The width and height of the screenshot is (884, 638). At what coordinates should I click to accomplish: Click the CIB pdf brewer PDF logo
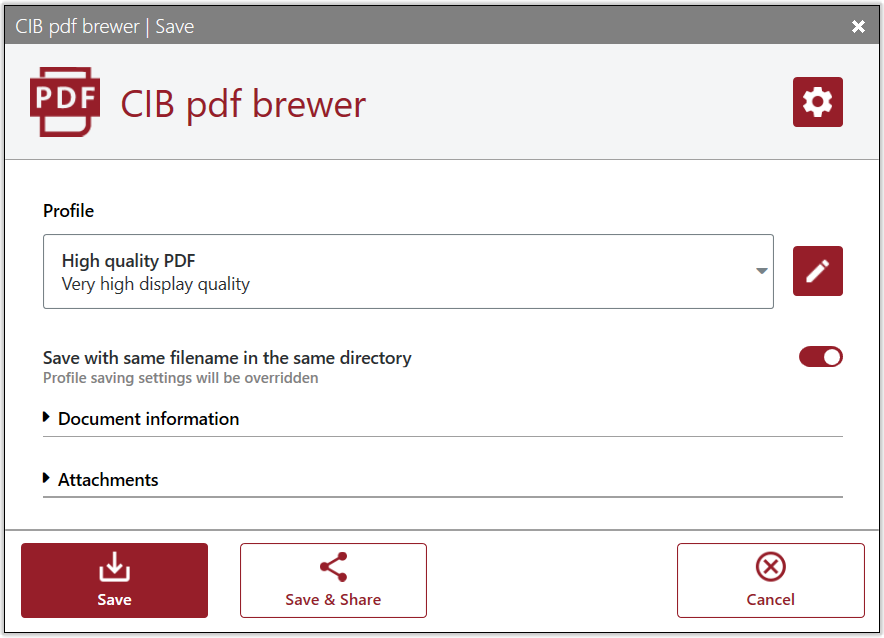tap(65, 102)
